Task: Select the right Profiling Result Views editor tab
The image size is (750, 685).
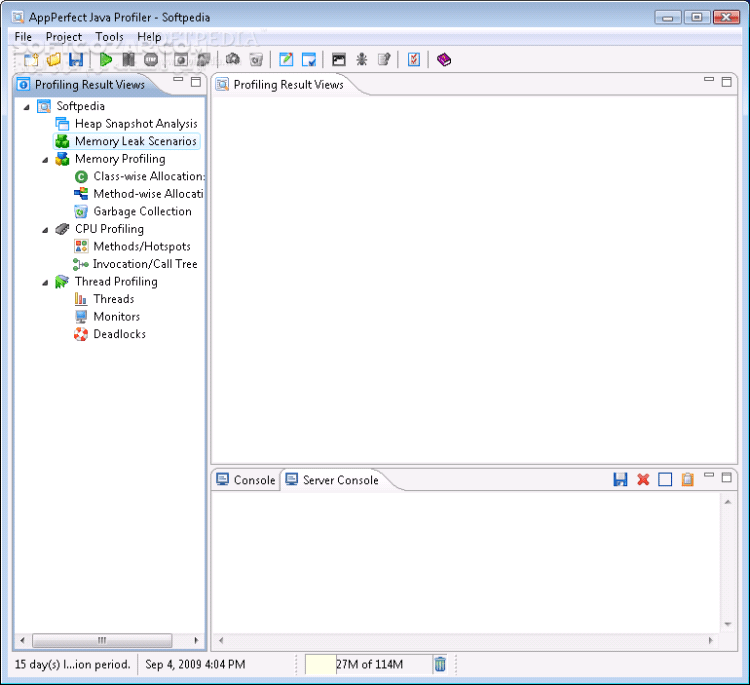Action: click(x=280, y=85)
